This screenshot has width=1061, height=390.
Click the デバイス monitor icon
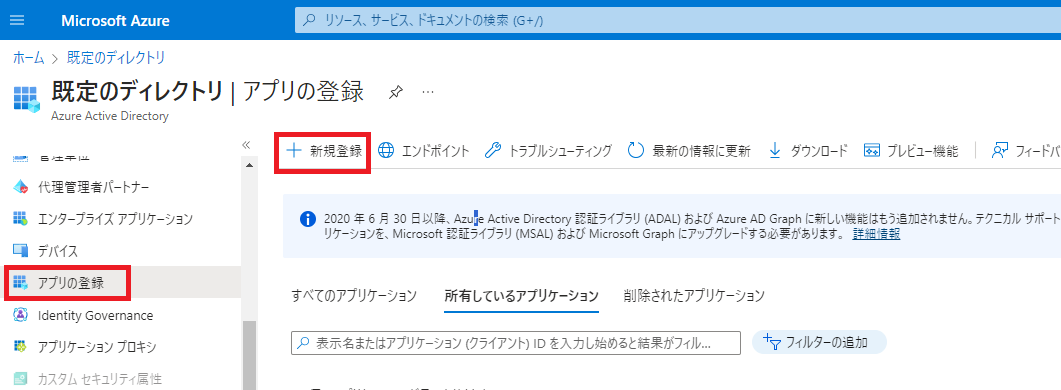21,251
